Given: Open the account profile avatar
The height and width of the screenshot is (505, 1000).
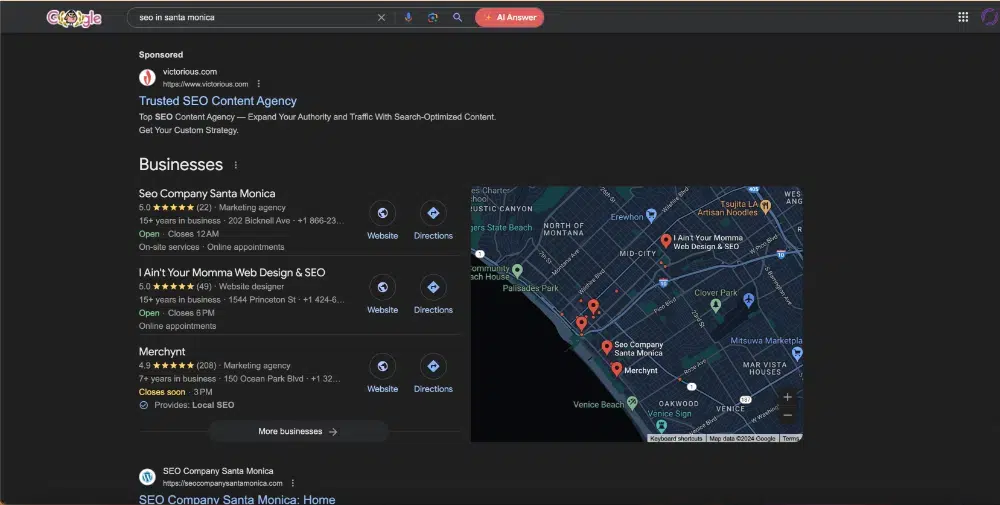Looking at the screenshot, I should [990, 17].
